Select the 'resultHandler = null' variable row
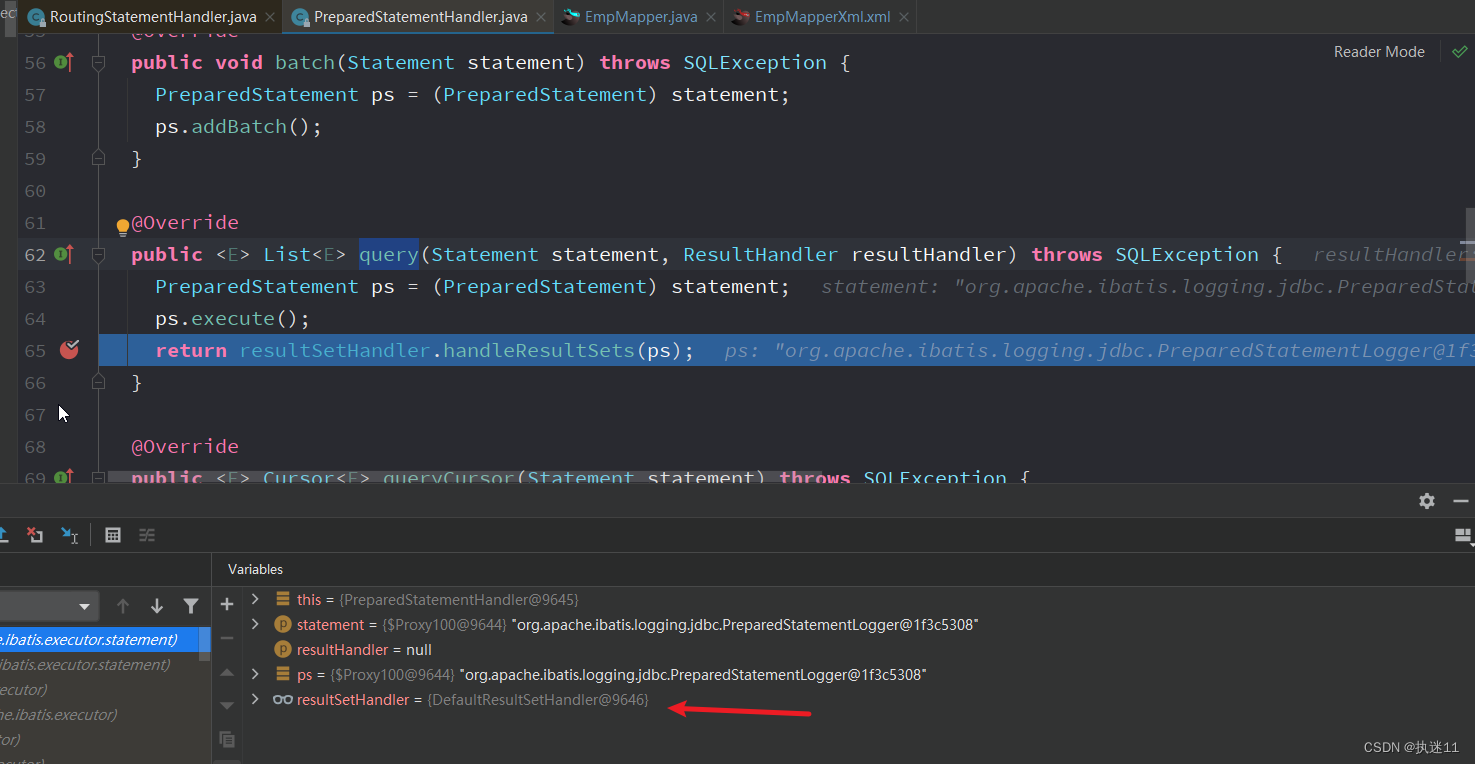The image size is (1475, 764). tap(858, 650)
